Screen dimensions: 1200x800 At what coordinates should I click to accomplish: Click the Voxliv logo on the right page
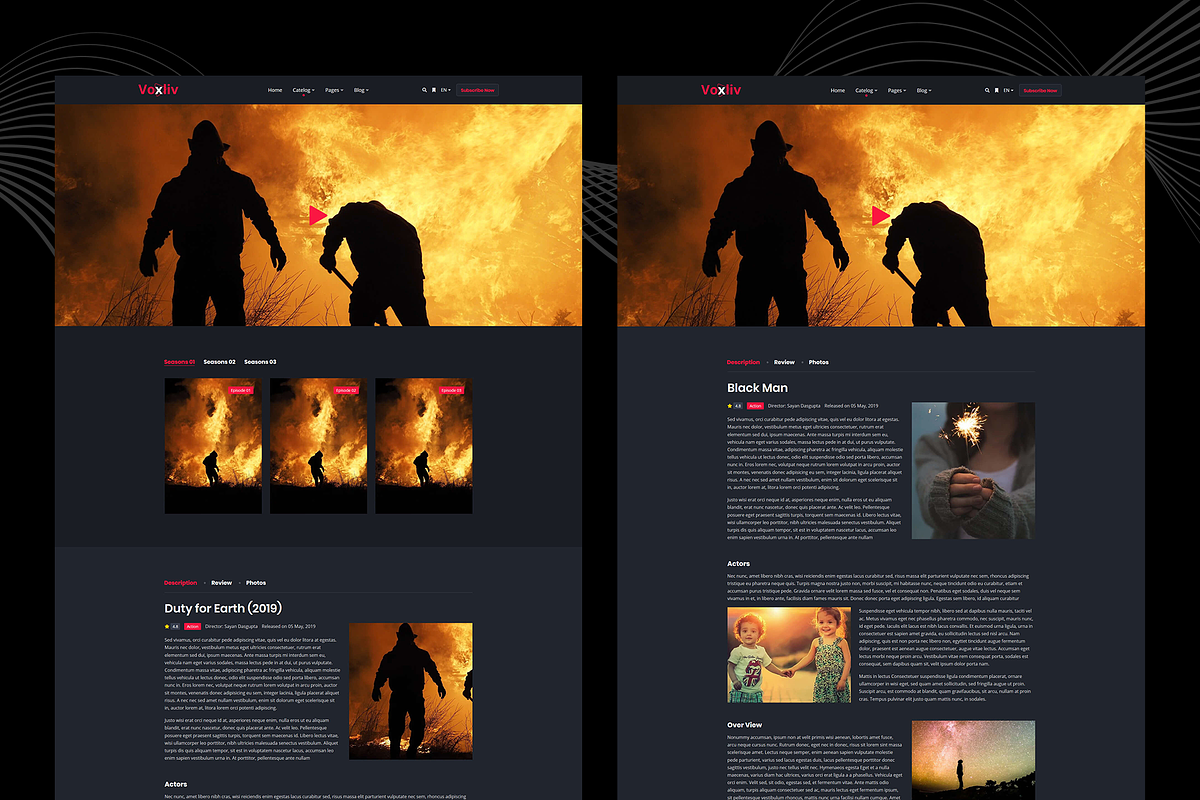tap(721, 90)
